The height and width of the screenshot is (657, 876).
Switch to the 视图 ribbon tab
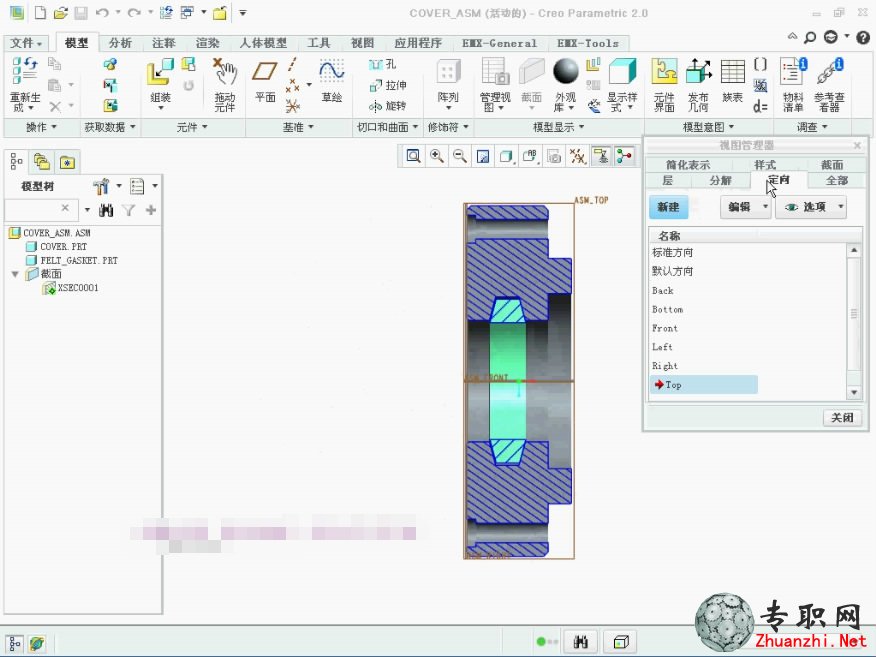point(362,43)
